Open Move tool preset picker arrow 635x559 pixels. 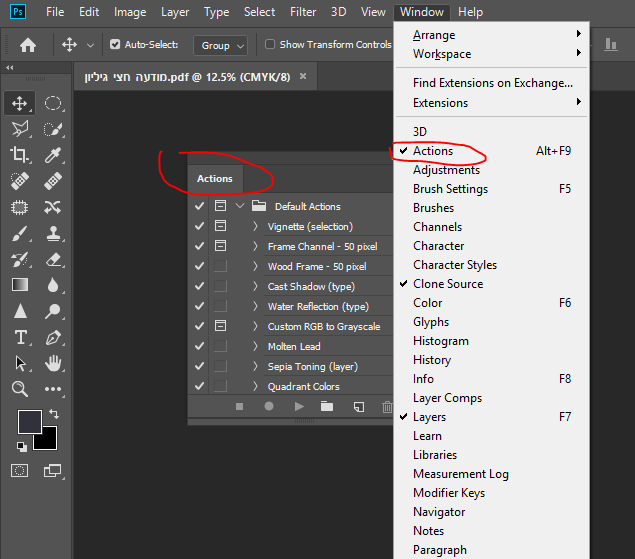90,45
